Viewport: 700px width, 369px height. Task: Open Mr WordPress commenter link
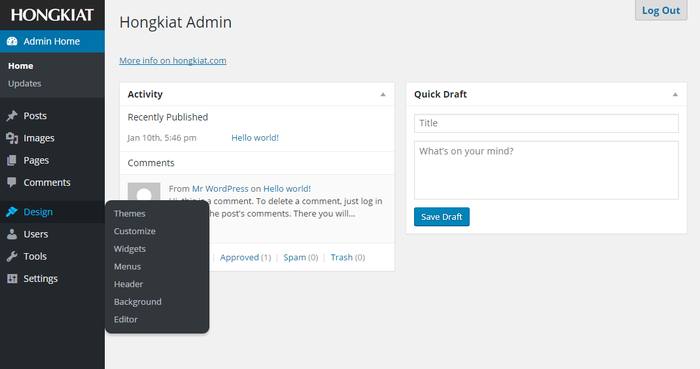point(220,189)
